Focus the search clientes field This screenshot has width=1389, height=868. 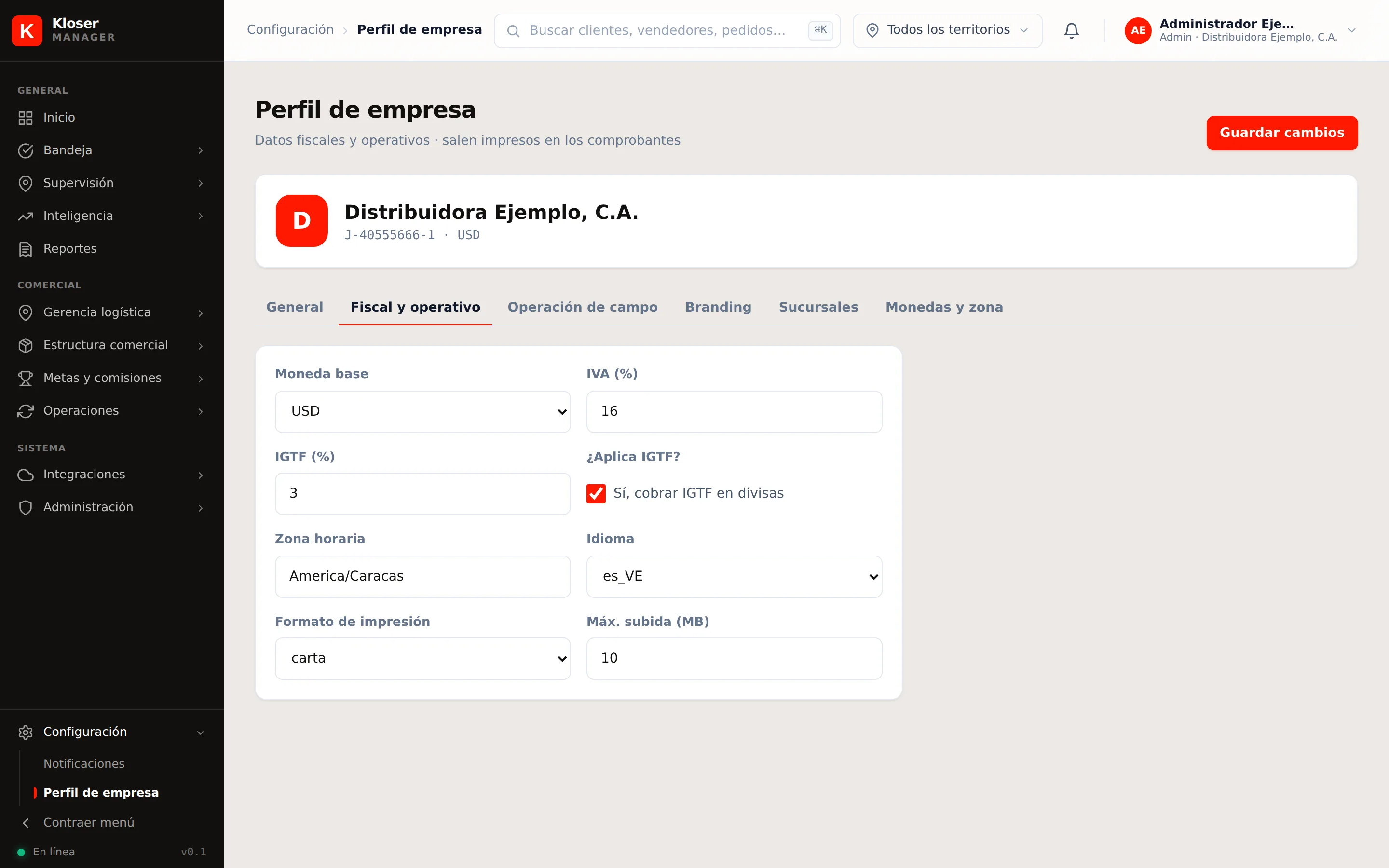pyautogui.click(x=667, y=30)
